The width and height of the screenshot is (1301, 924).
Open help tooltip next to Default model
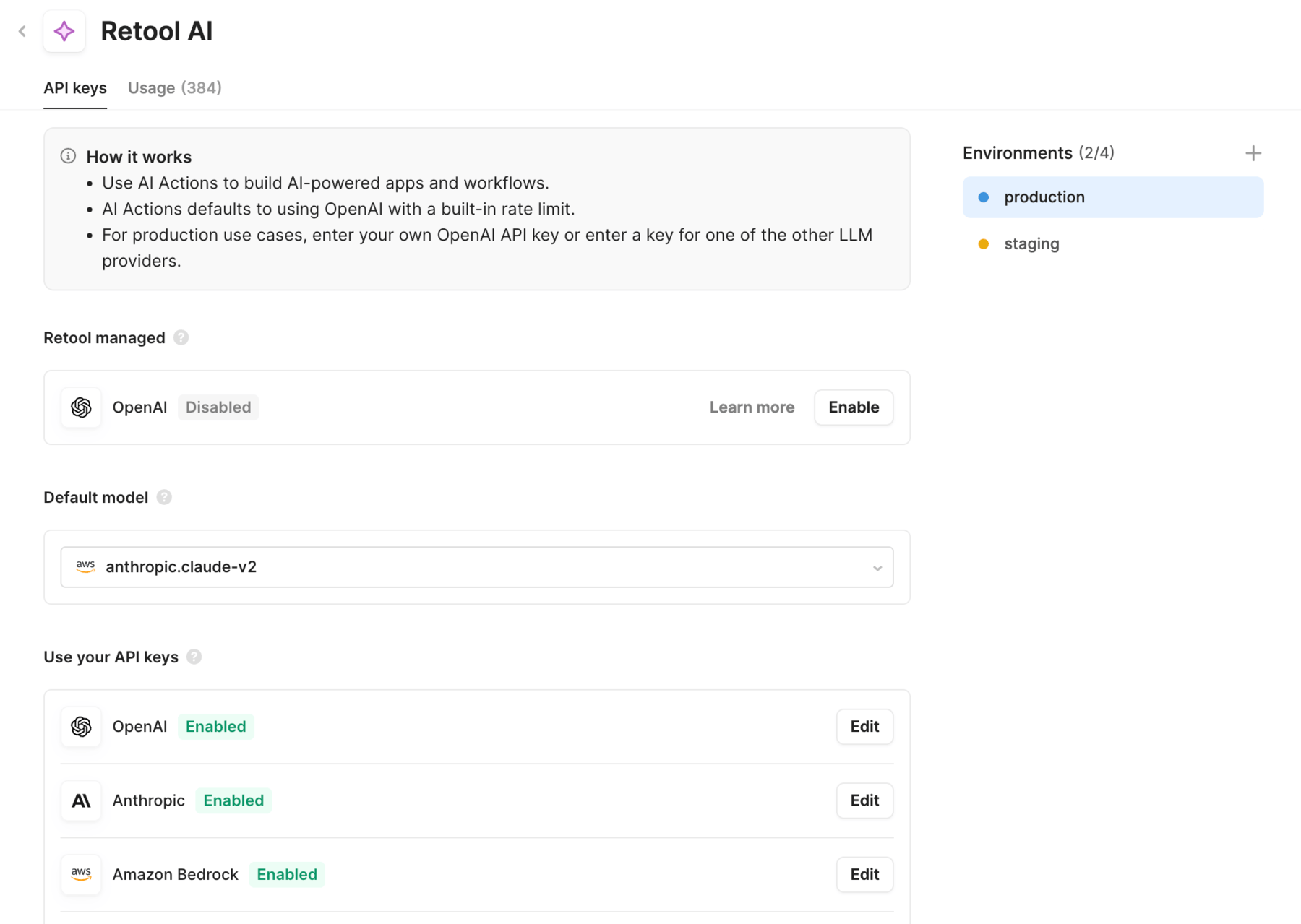point(164,497)
